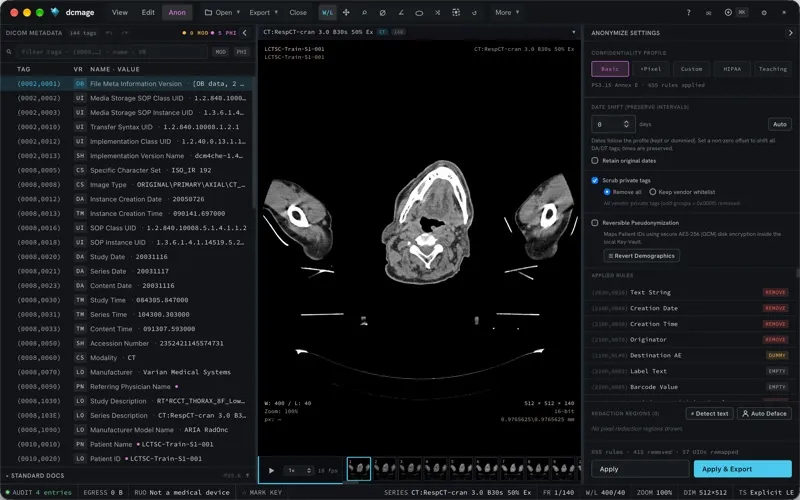Select the ellipse ROI tool

point(419,13)
